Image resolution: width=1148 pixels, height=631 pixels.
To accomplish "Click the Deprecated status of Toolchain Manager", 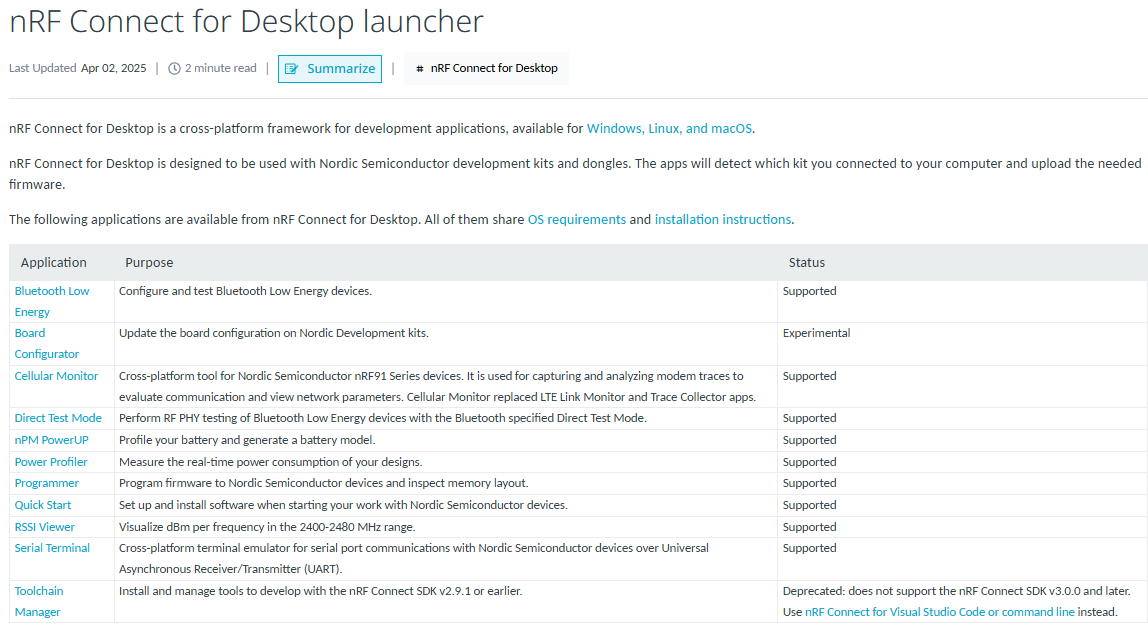I will pyautogui.click(x=956, y=602).
